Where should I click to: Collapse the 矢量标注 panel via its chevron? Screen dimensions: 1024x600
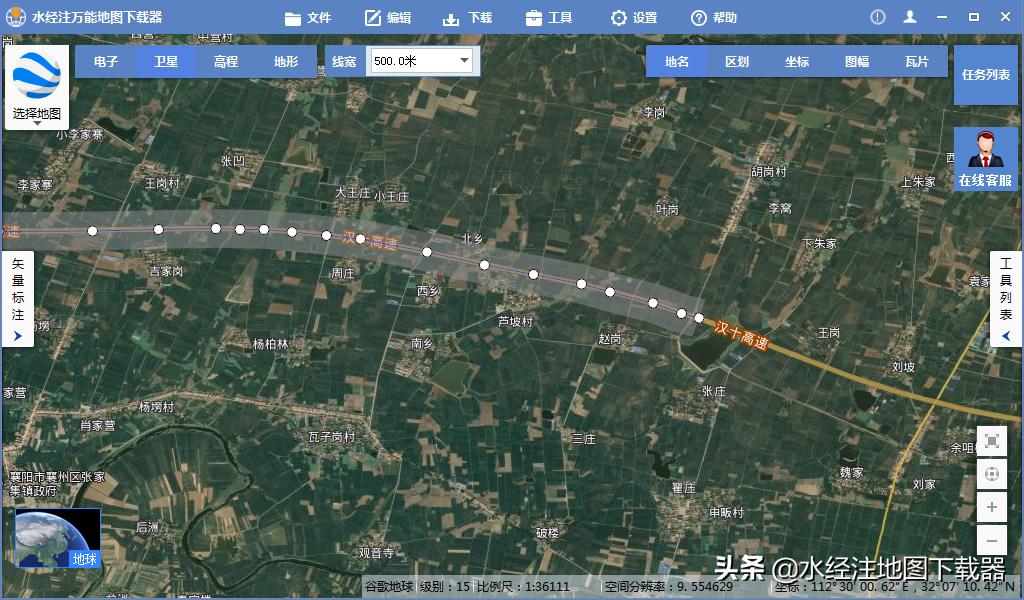[x=16, y=336]
